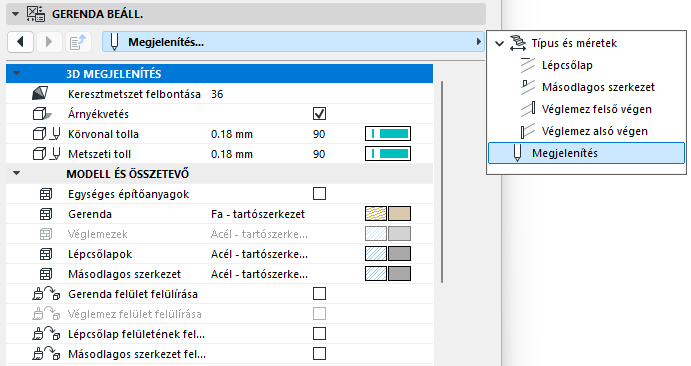
Task: Enable Másodlagos szerkezet fel... checkbox
Action: [319, 354]
